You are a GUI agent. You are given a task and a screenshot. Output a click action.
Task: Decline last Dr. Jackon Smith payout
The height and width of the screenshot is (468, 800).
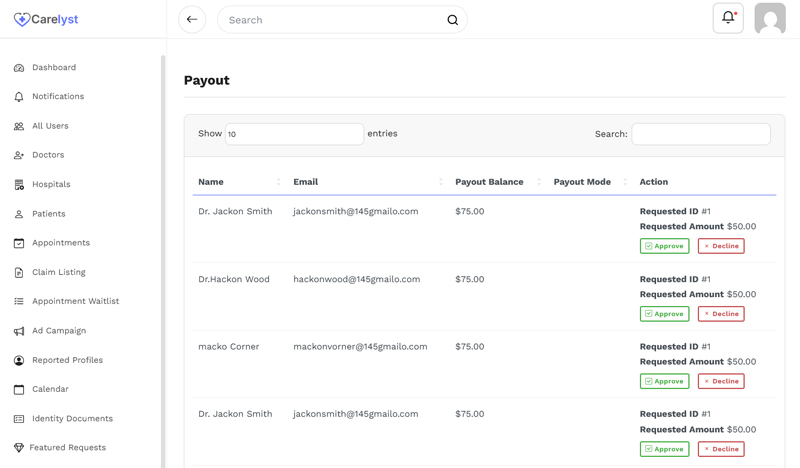(721, 449)
